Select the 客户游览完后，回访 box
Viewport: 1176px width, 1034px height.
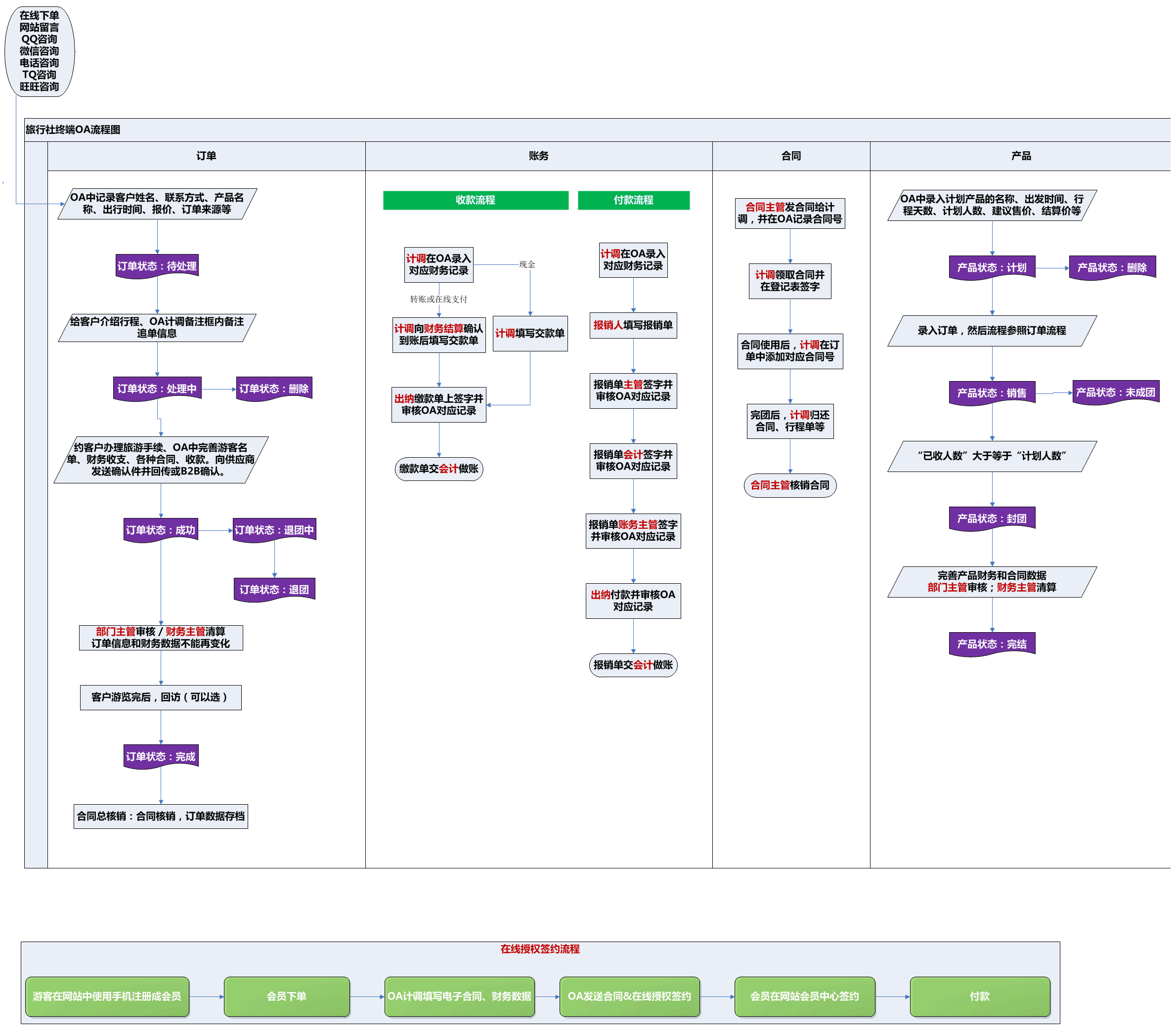point(161,697)
